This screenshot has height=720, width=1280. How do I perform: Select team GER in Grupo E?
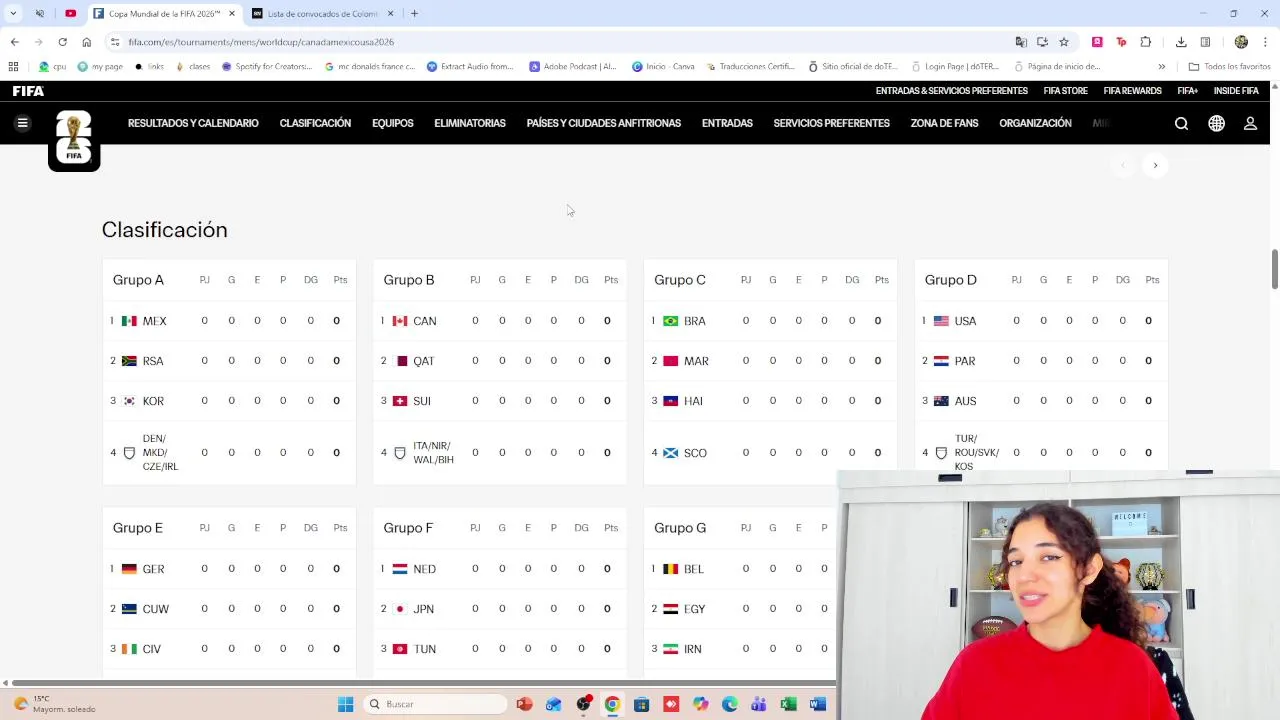153,569
